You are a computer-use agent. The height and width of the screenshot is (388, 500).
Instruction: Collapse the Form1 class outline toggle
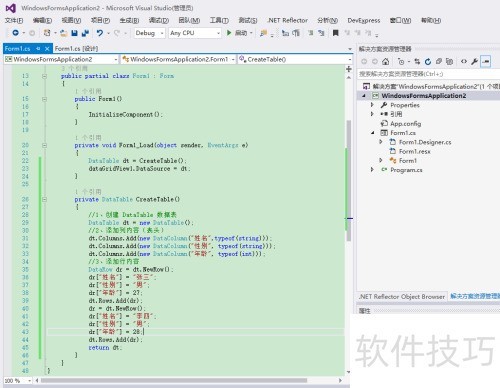pos(44,76)
